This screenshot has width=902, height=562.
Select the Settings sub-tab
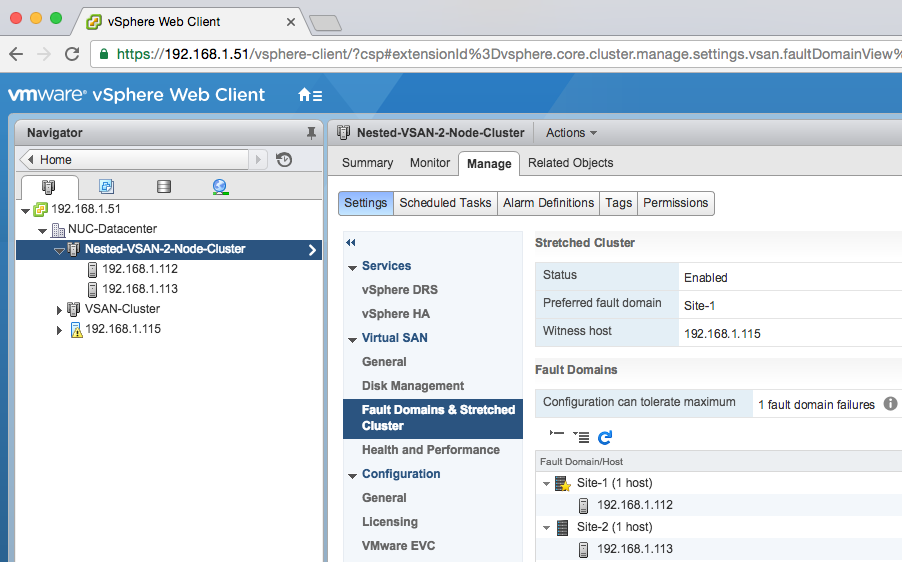point(366,203)
